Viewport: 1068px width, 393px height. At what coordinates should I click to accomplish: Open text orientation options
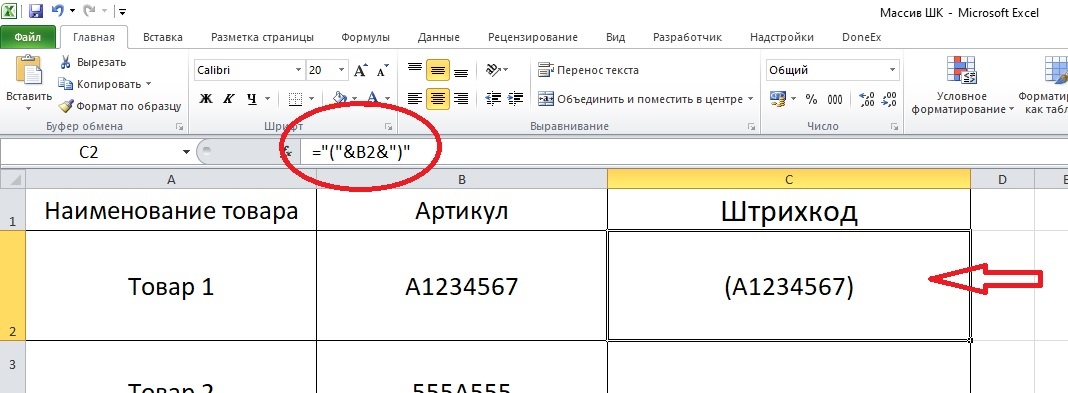coord(497,69)
